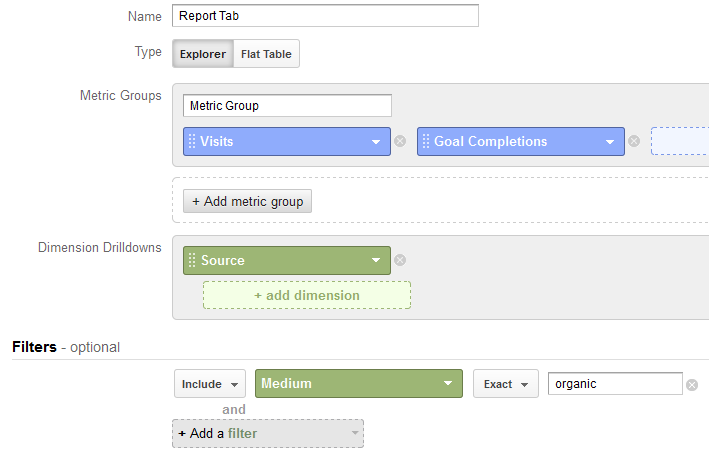Click the Add metric group button

(248, 201)
